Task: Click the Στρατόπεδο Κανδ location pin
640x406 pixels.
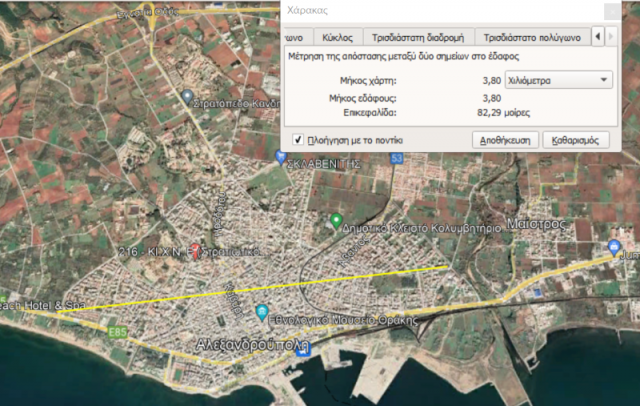Action: [x=187, y=97]
